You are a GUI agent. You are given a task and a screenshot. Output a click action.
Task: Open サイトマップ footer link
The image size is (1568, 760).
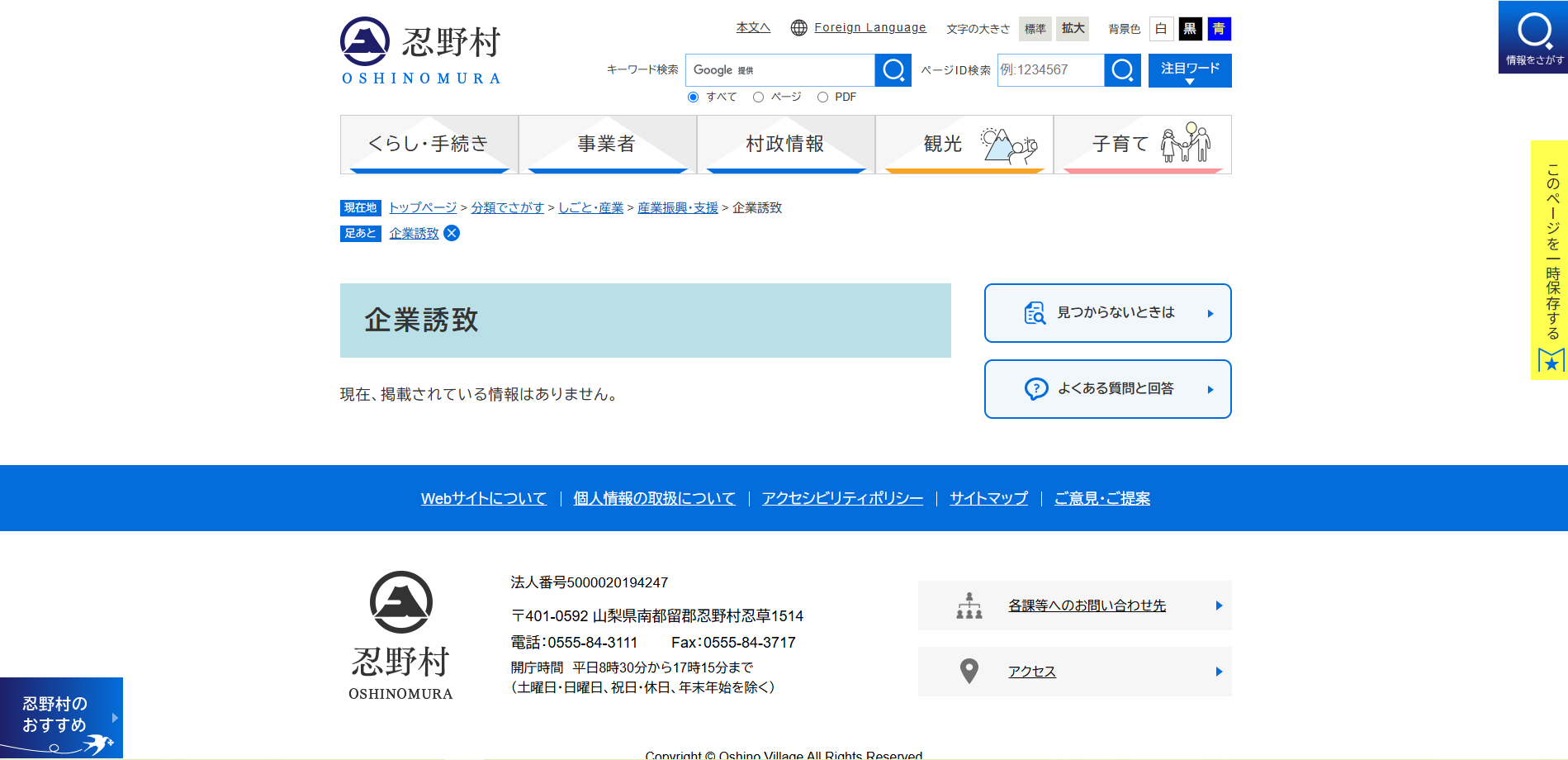point(988,498)
